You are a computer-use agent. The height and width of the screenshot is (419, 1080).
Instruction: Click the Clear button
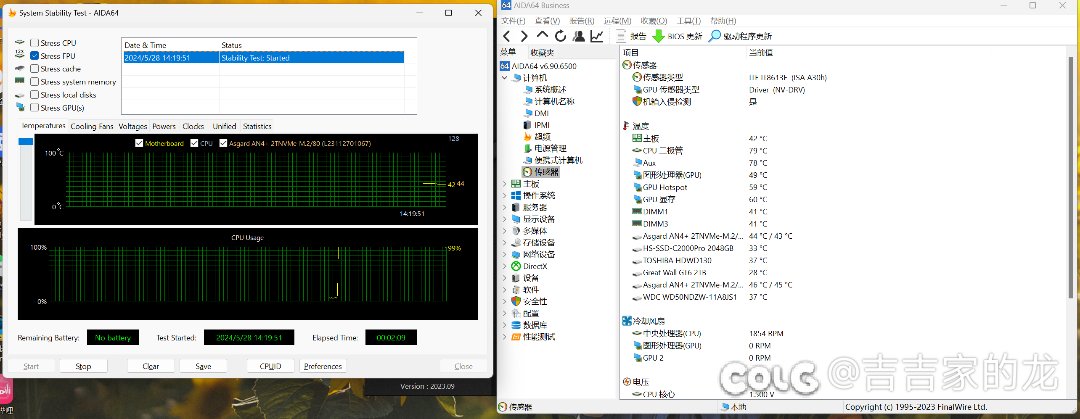(x=151, y=366)
